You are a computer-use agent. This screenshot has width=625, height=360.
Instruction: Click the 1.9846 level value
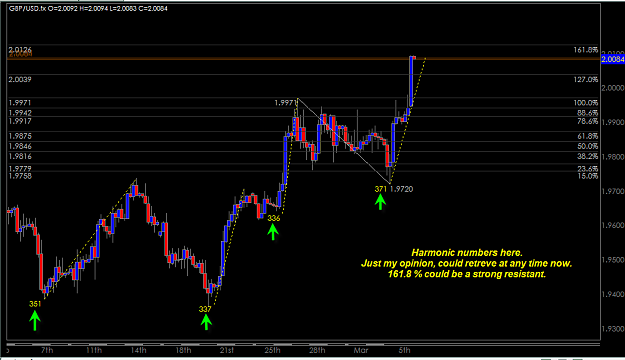click(x=20, y=146)
